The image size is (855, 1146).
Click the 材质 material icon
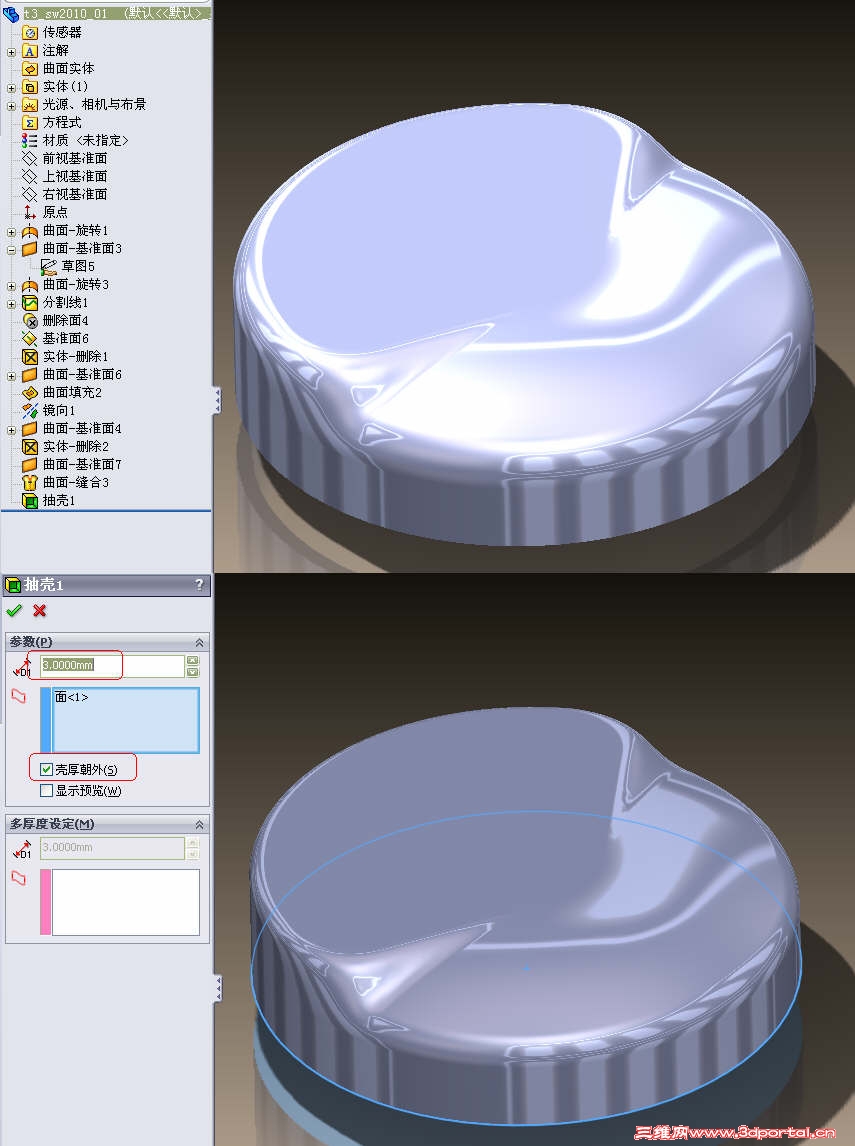[x=30, y=140]
